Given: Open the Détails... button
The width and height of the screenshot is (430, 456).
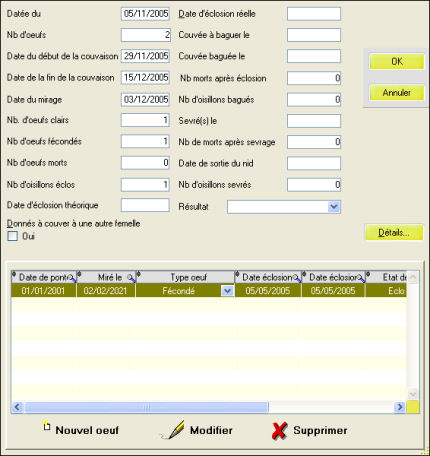Looking at the screenshot, I should (394, 233).
